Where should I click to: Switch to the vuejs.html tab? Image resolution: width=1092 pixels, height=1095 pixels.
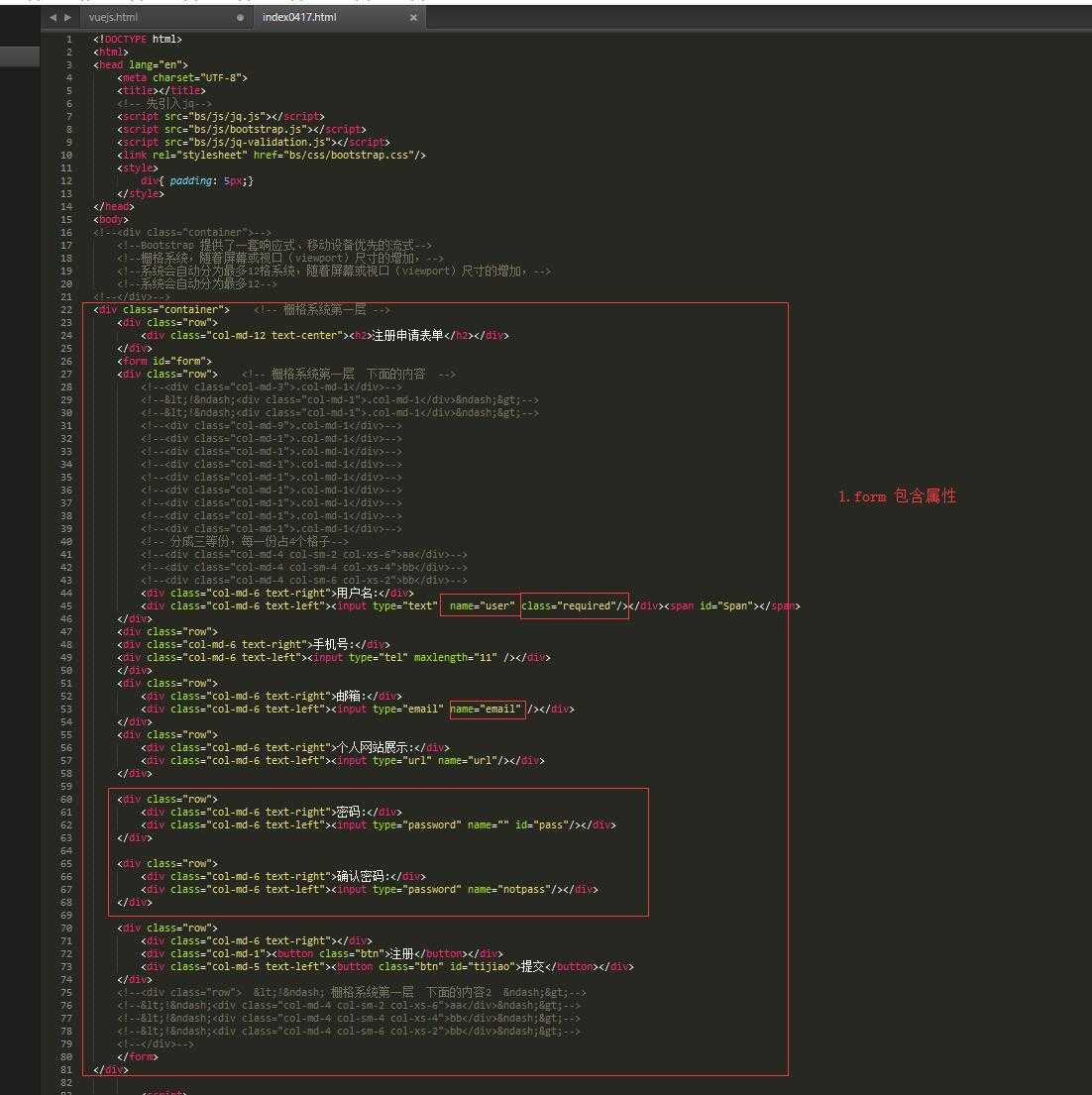point(113,18)
